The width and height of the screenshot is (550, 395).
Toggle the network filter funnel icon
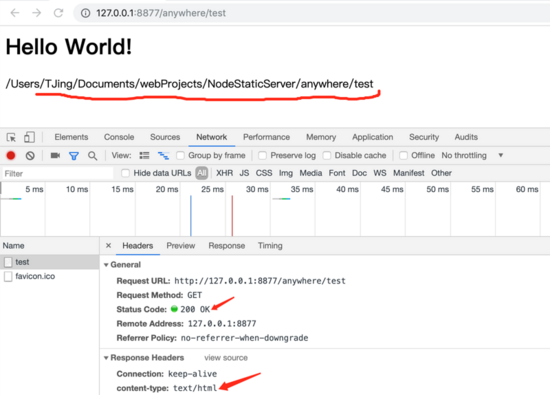pyautogui.click(x=74, y=156)
